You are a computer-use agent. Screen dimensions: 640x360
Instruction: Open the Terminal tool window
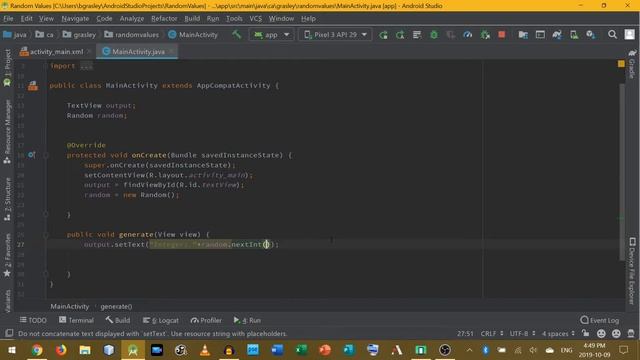76,320
